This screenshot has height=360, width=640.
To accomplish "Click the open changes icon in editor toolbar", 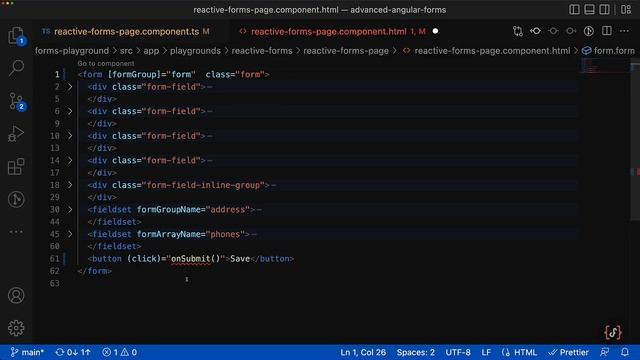I will (536, 31).
